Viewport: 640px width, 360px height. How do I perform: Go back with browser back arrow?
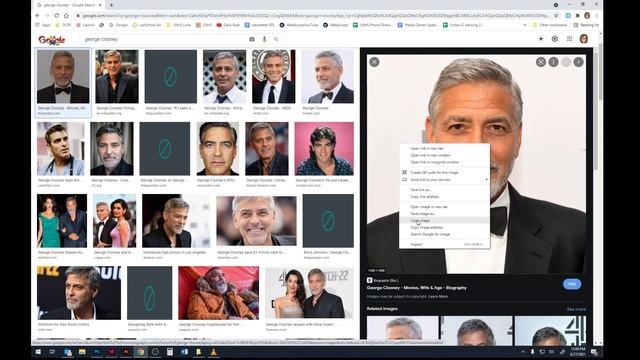pos(38,16)
